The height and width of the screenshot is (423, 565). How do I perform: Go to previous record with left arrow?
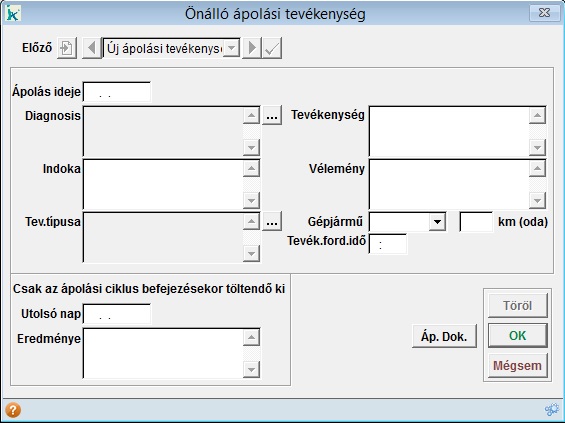pyautogui.click(x=92, y=48)
